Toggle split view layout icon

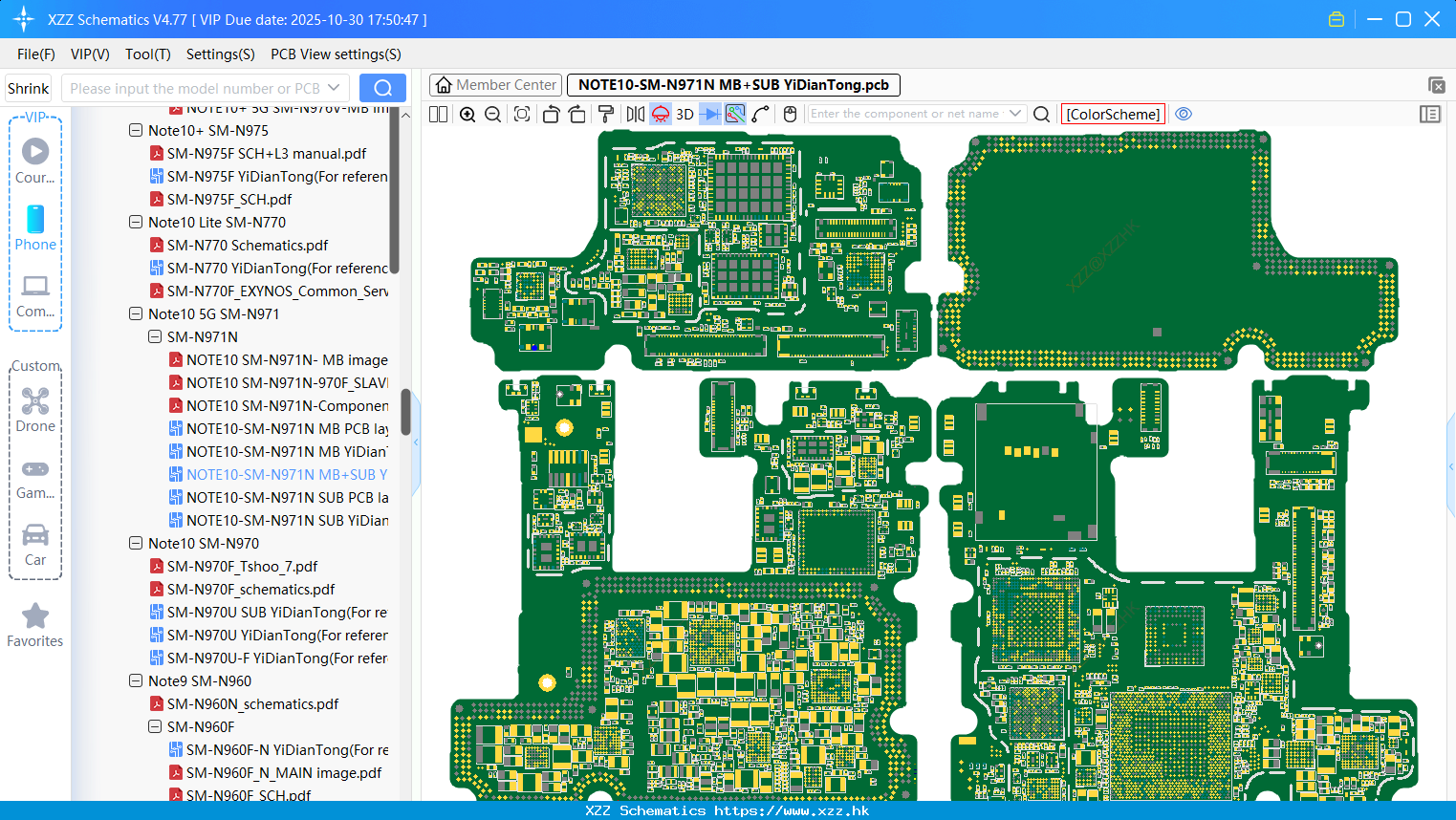point(438,114)
